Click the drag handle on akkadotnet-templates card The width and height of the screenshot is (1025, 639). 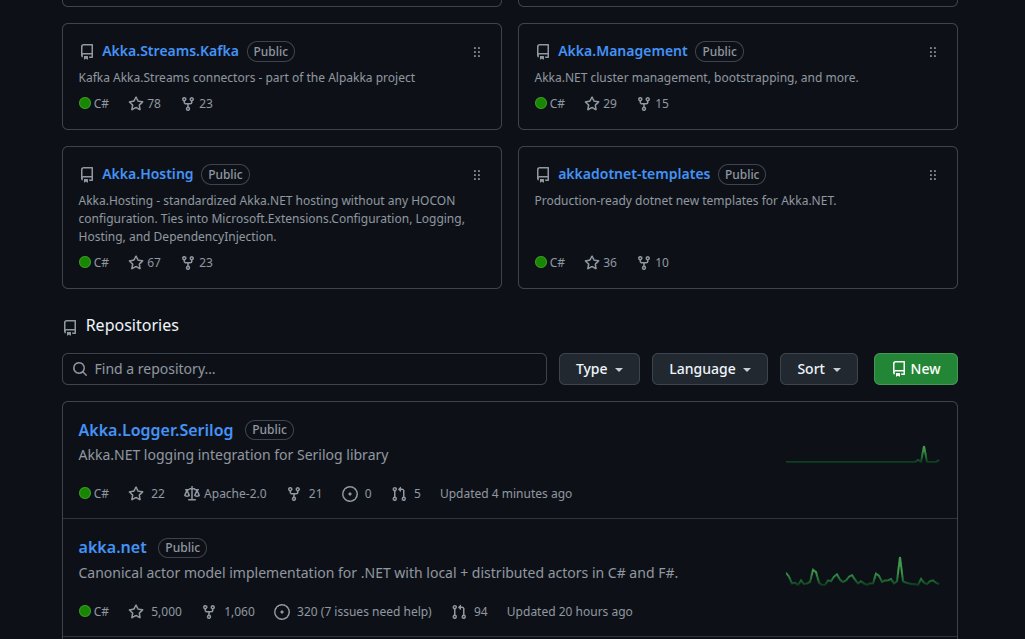click(x=933, y=174)
